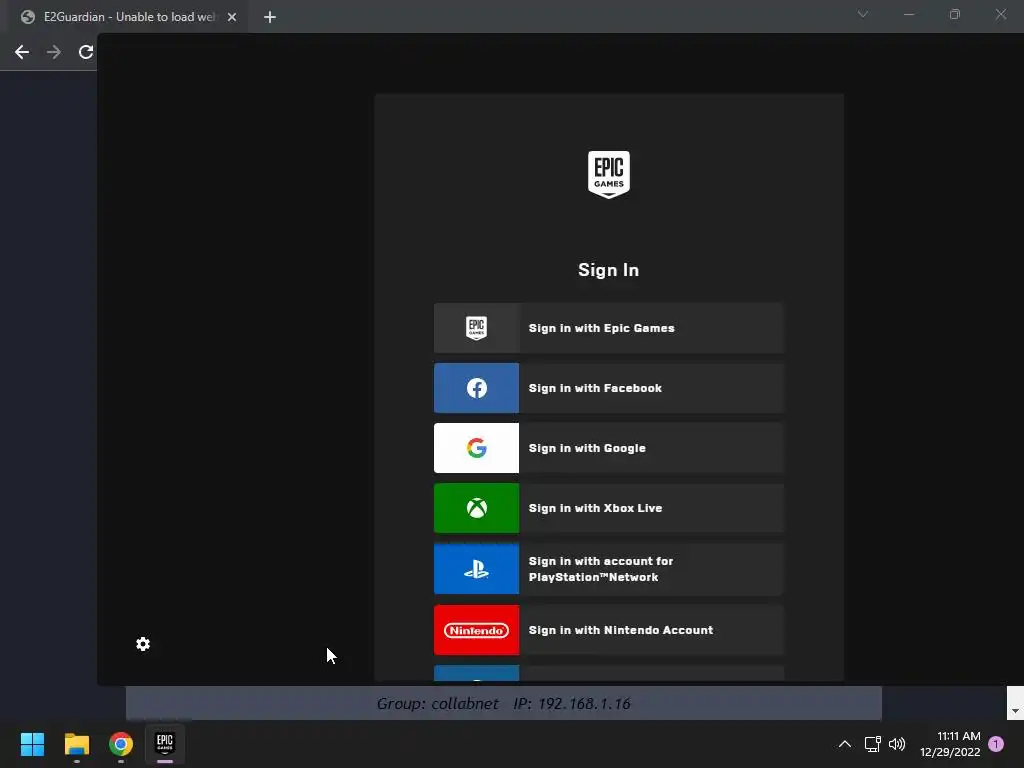Click the Sign In heading
1024x768 pixels.
click(x=609, y=270)
